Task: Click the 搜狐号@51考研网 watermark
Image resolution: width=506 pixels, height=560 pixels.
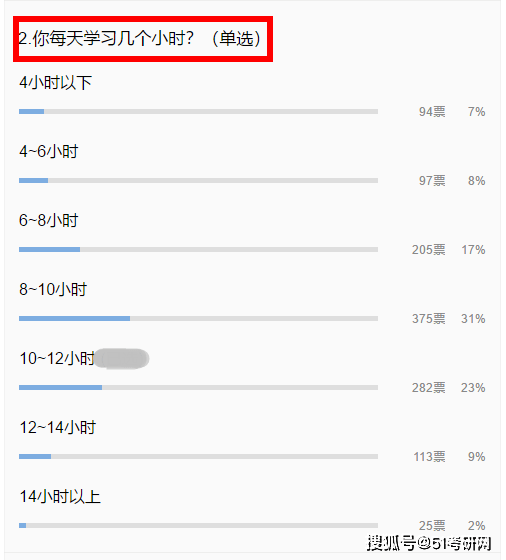Action: (x=429, y=543)
